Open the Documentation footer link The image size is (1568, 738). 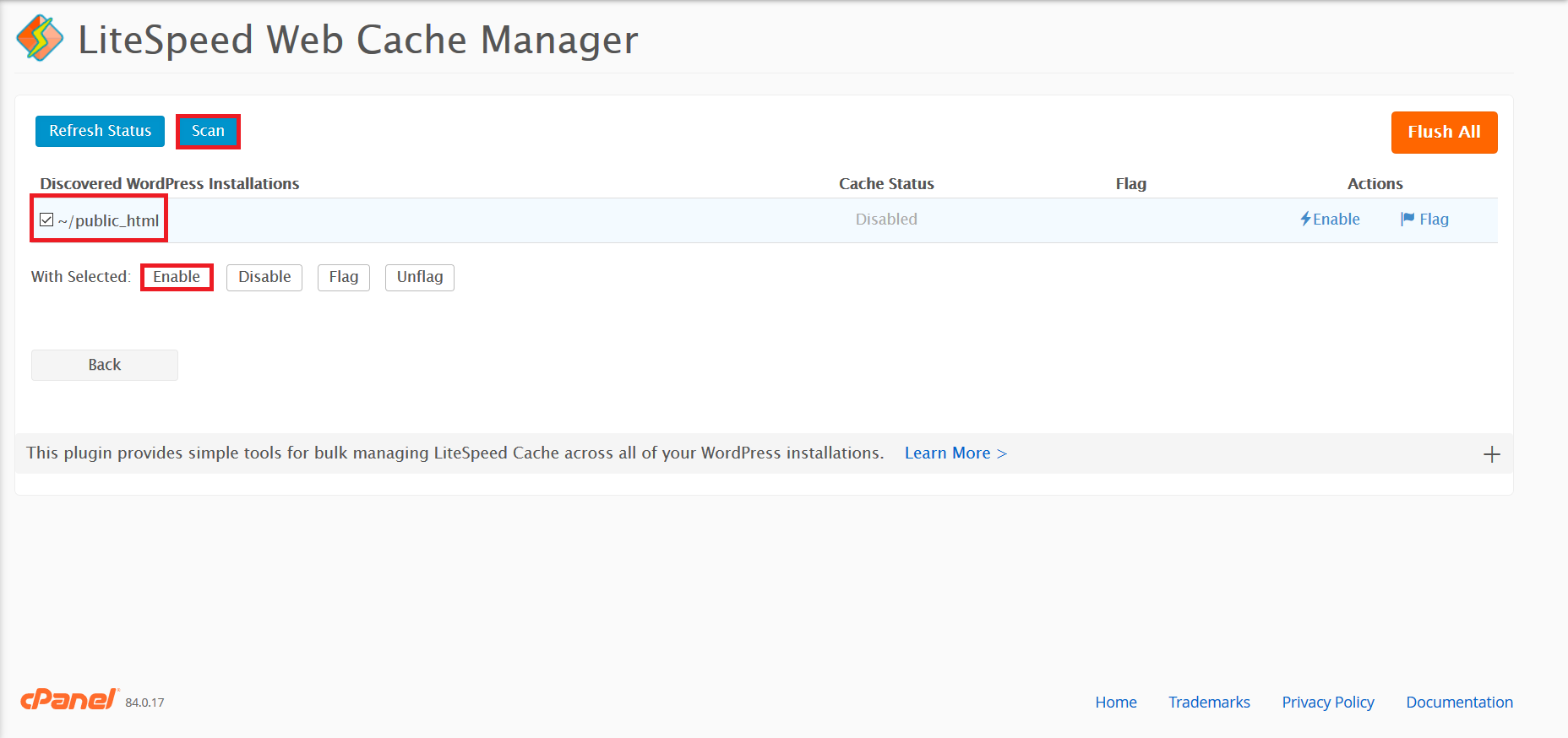1459,703
